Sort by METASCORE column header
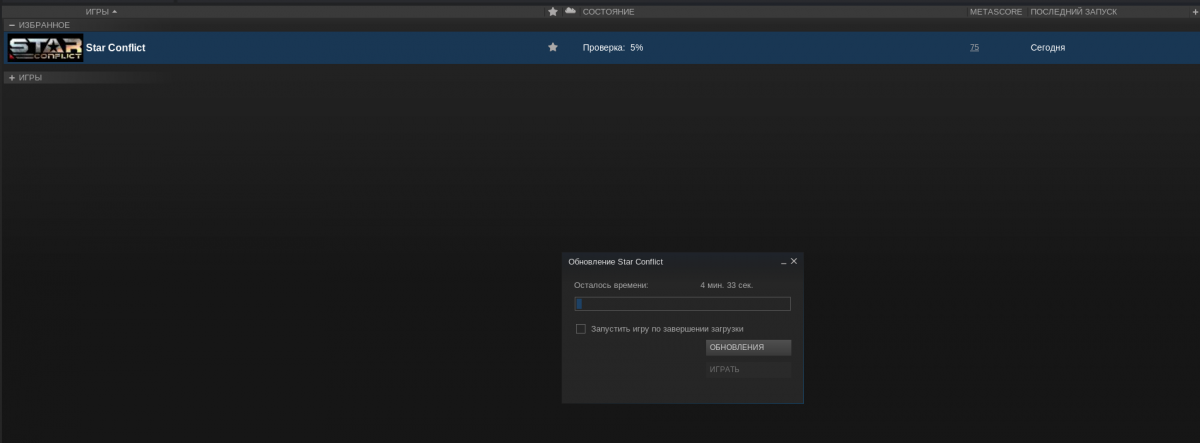 [994, 12]
